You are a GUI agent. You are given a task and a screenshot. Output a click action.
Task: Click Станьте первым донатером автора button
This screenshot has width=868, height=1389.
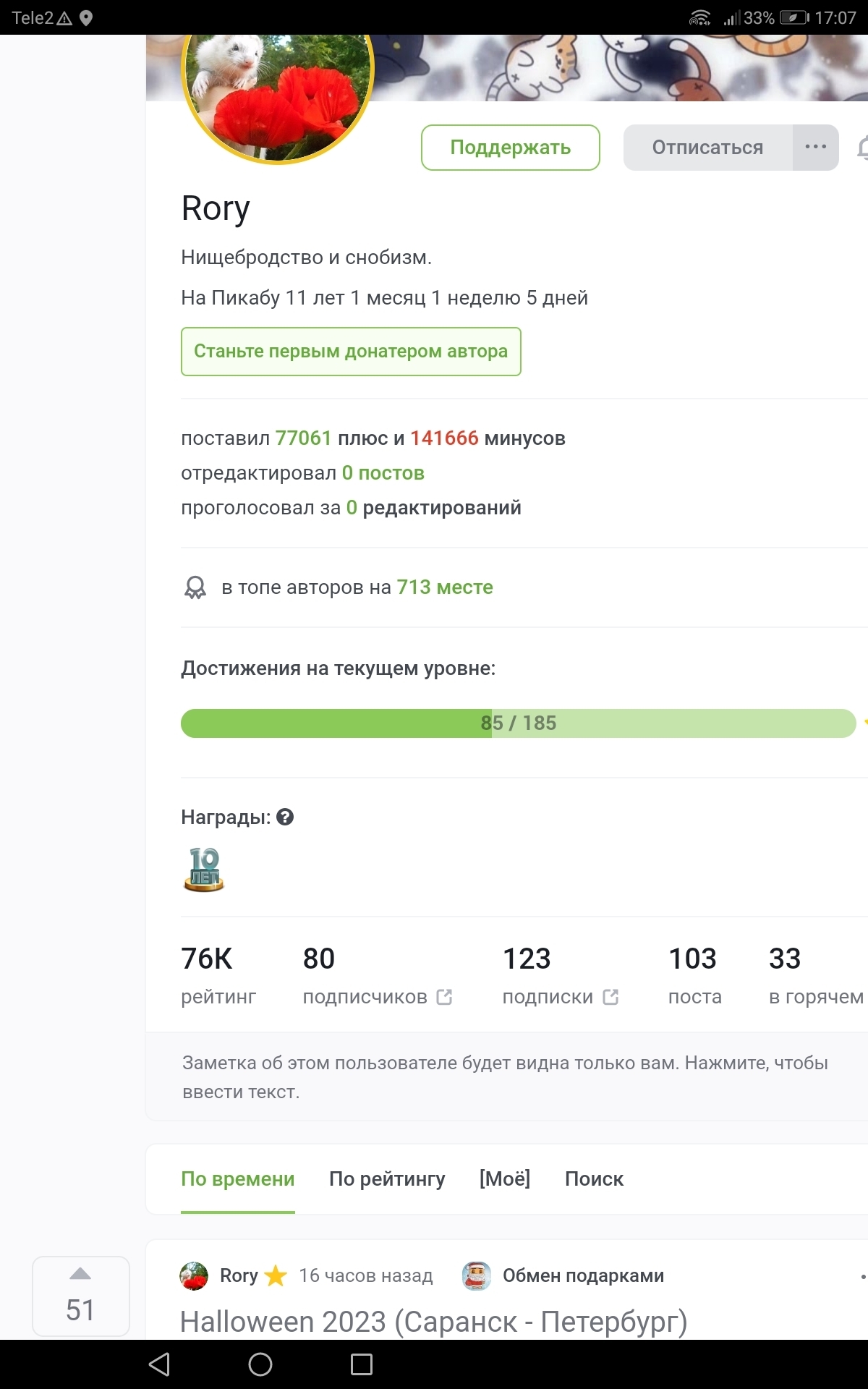tap(351, 352)
